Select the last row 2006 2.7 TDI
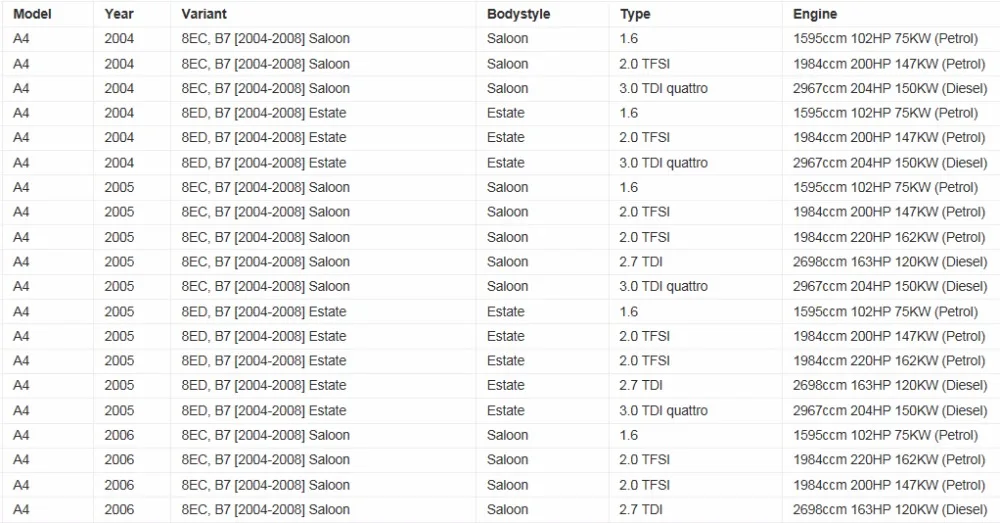The height and width of the screenshot is (523, 1000). [500, 510]
